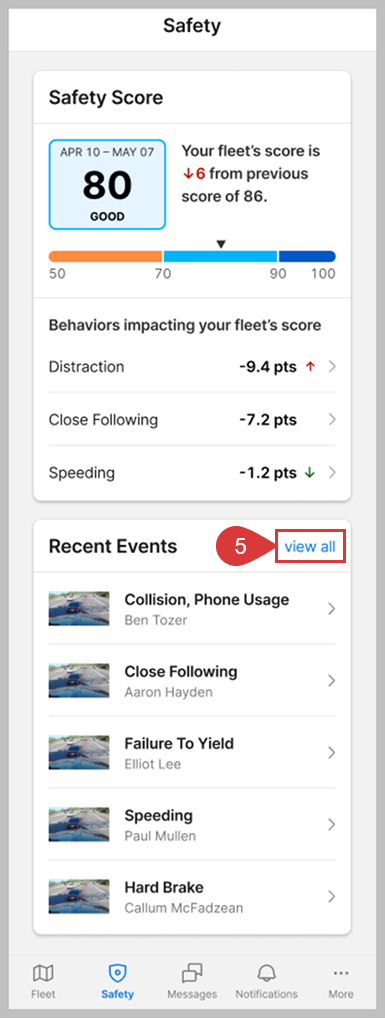The width and height of the screenshot is (385, 1019).
Task: Click the 80 GOOD score card
Action: click(x=107, y=185)
